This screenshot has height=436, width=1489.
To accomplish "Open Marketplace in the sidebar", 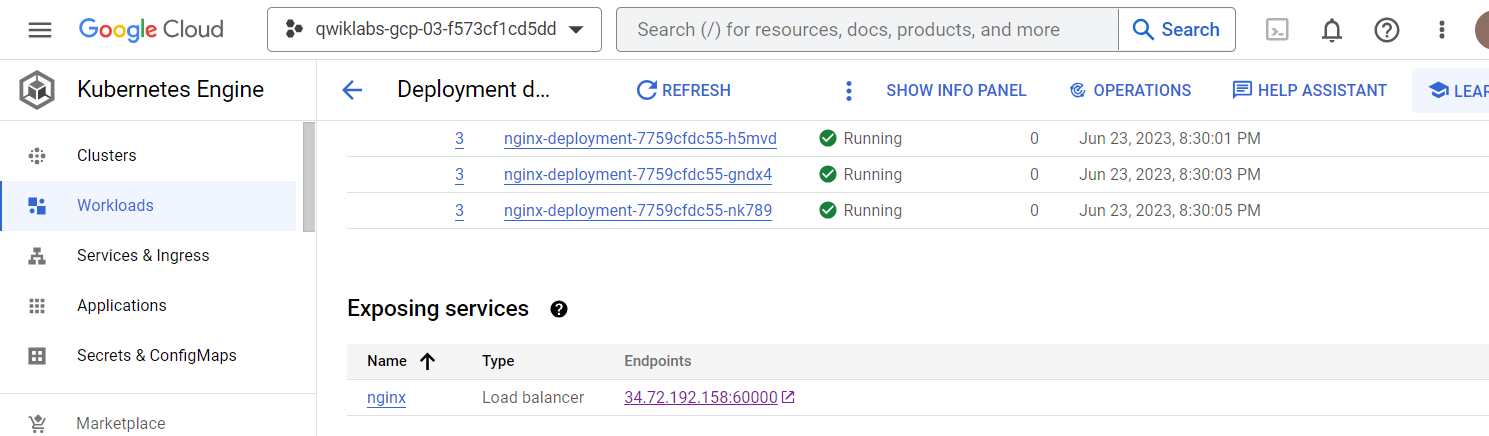I will coord(121,423).
